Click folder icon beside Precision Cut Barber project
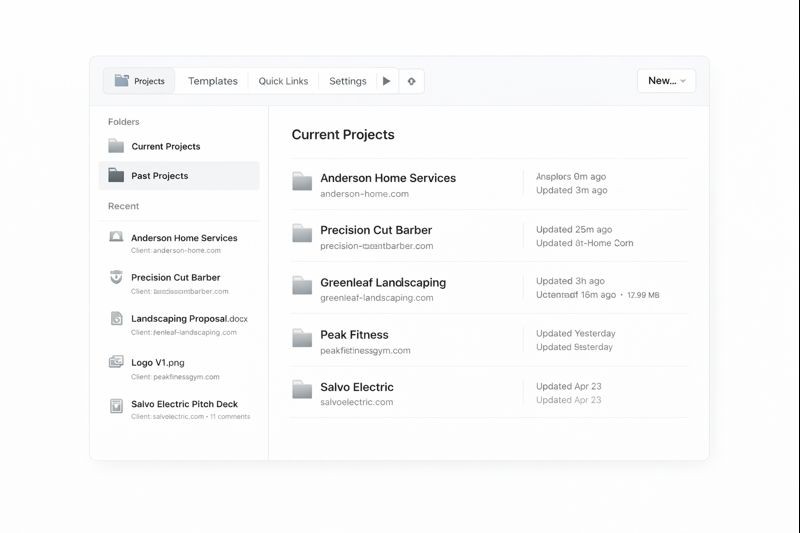This screenshot has width=800, height=533. pos(302,233)
